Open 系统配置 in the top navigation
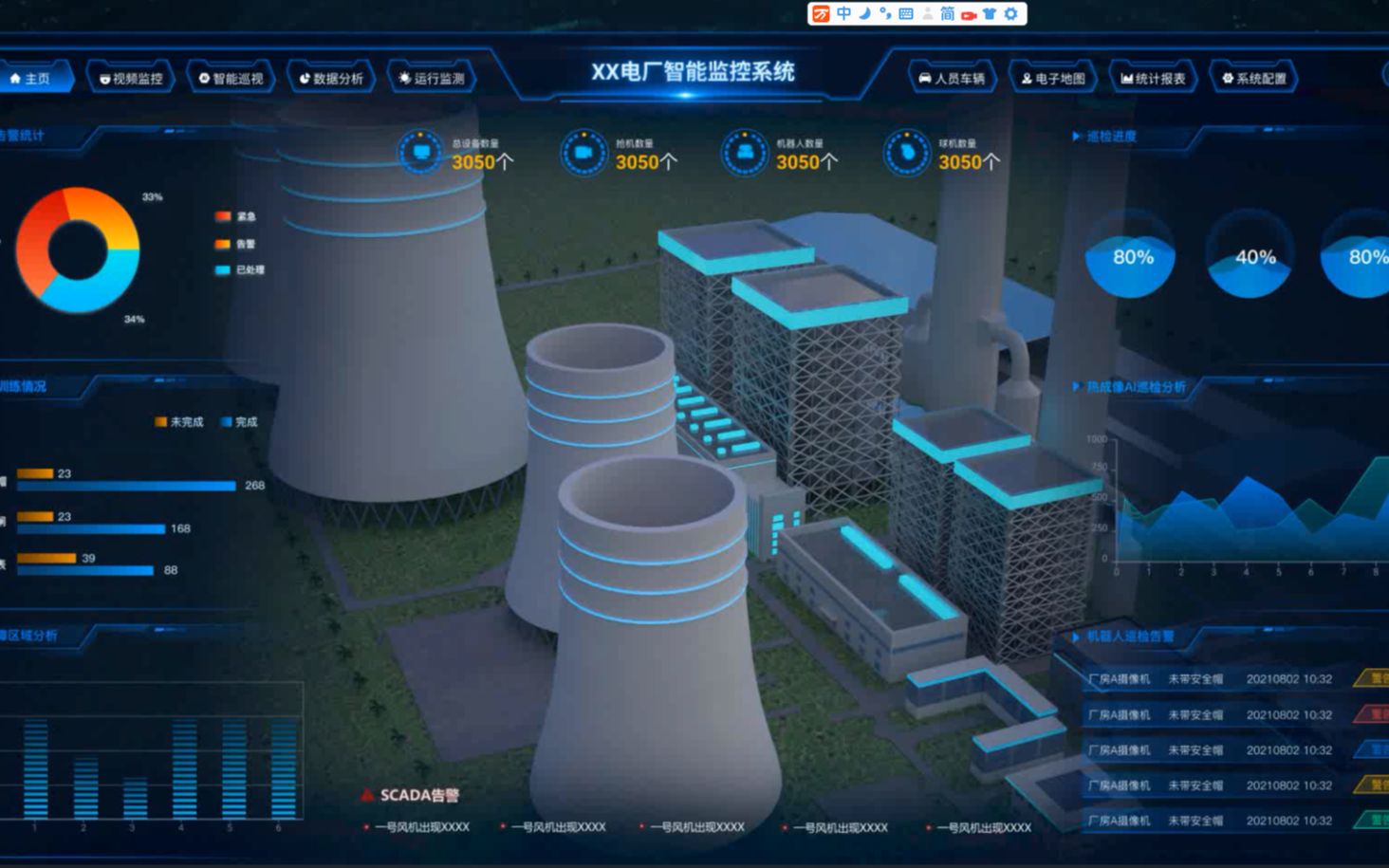1389x868 pixels. coord(1253,79)
